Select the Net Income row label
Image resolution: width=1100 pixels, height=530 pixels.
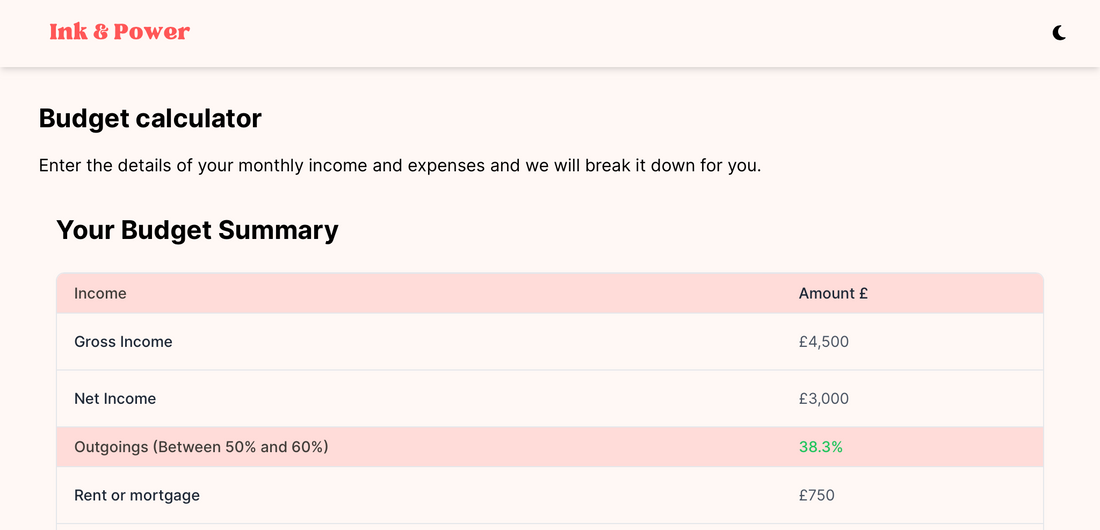(115, 399)
